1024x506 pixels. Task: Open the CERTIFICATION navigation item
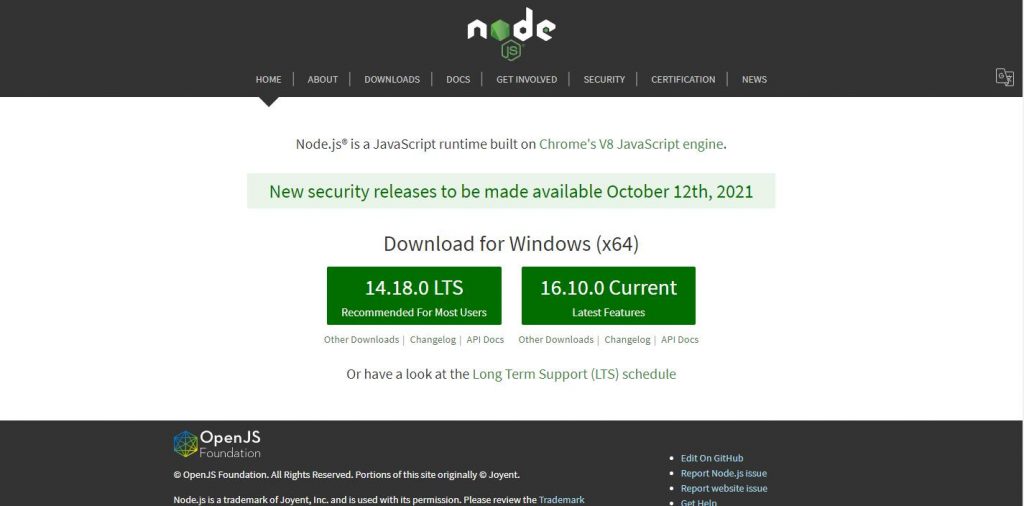click(x=683, y=80)
